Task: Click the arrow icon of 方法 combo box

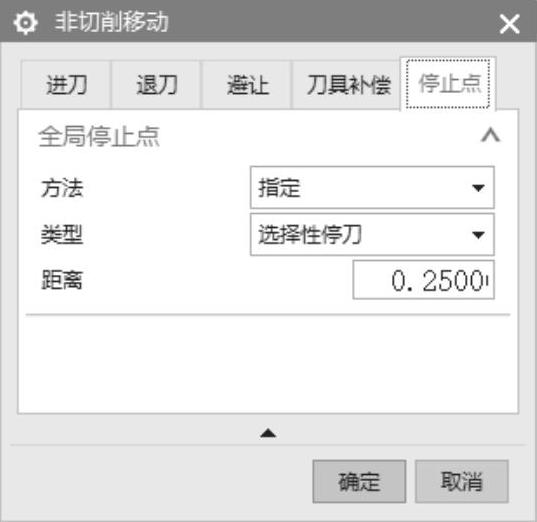Action: coord(478,188)
